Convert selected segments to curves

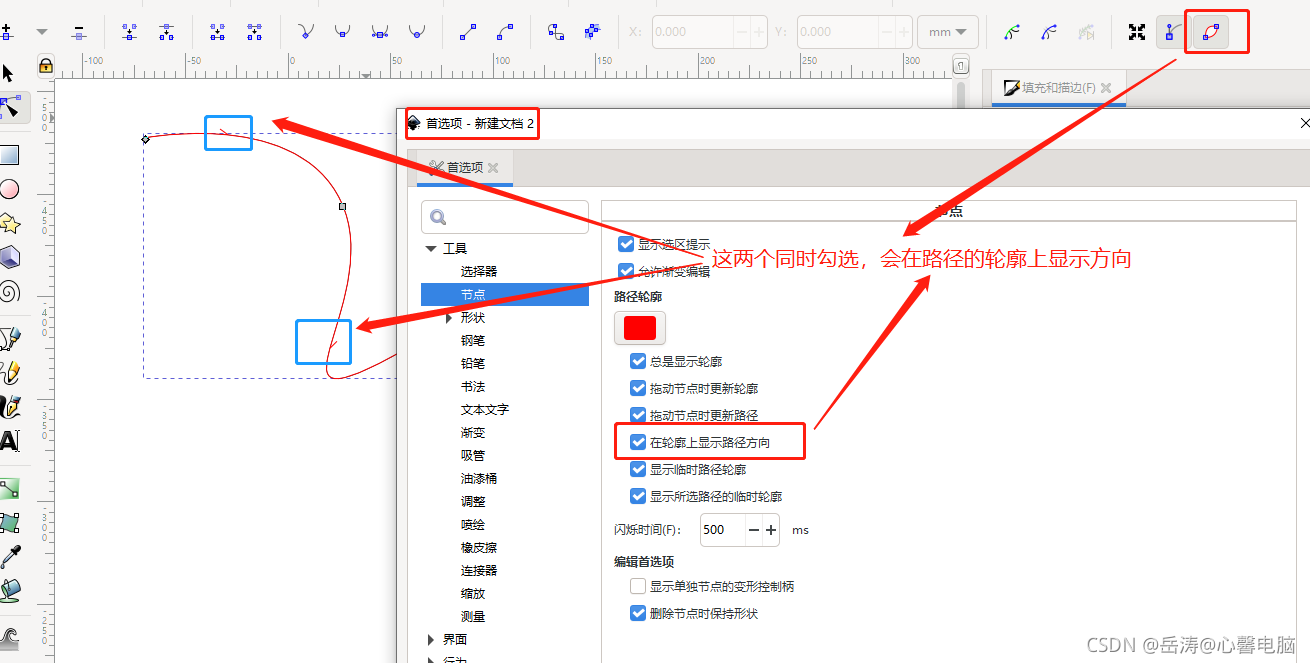(x=505, y=32)
